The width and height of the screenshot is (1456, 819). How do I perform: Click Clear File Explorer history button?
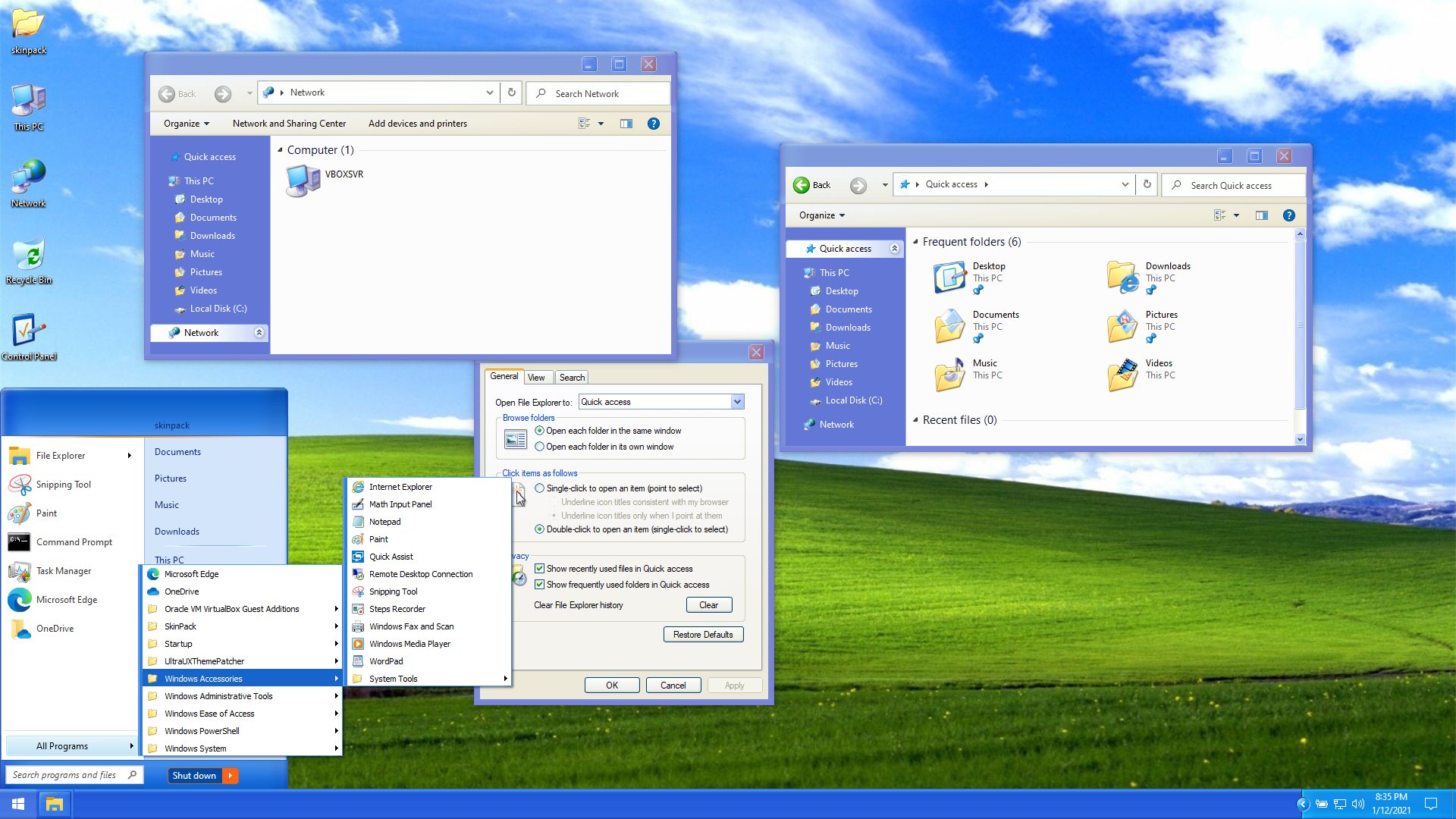click(x=708, y=605)
